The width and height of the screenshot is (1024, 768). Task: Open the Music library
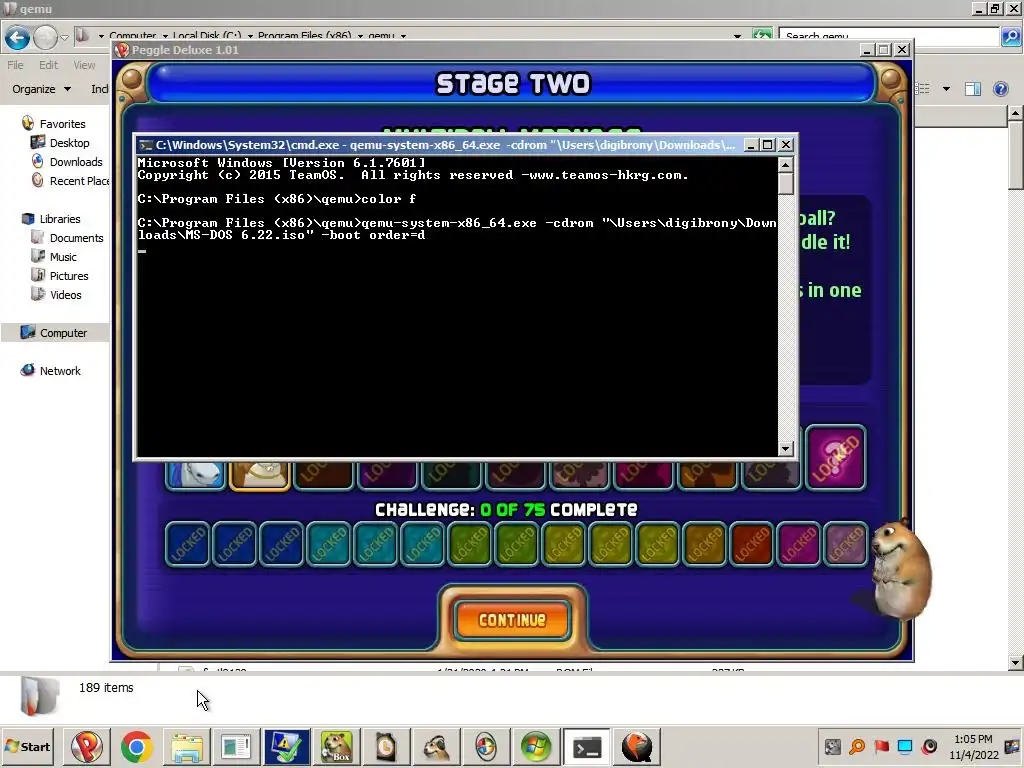[63, 257]
